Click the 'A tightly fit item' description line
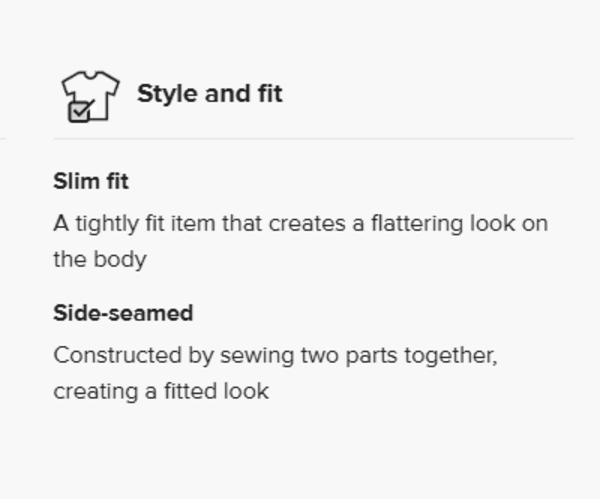The width and height of the screenshot is (600, 499). pos(301,223)
